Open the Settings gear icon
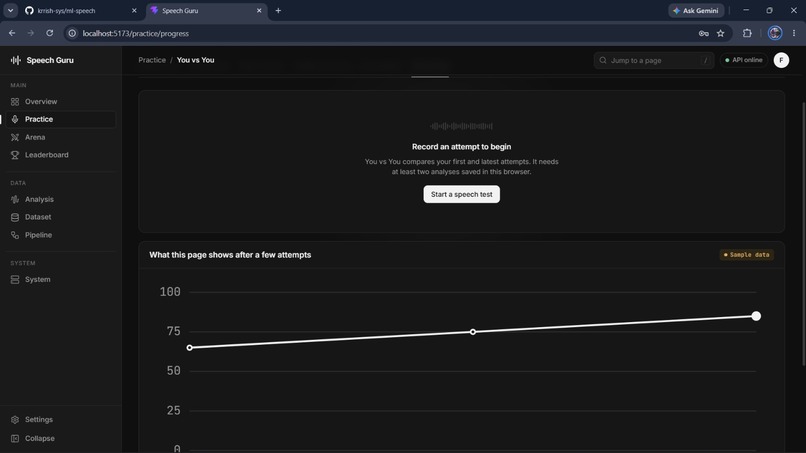This screenshot has width=806, height=453. tap(15, 420)
